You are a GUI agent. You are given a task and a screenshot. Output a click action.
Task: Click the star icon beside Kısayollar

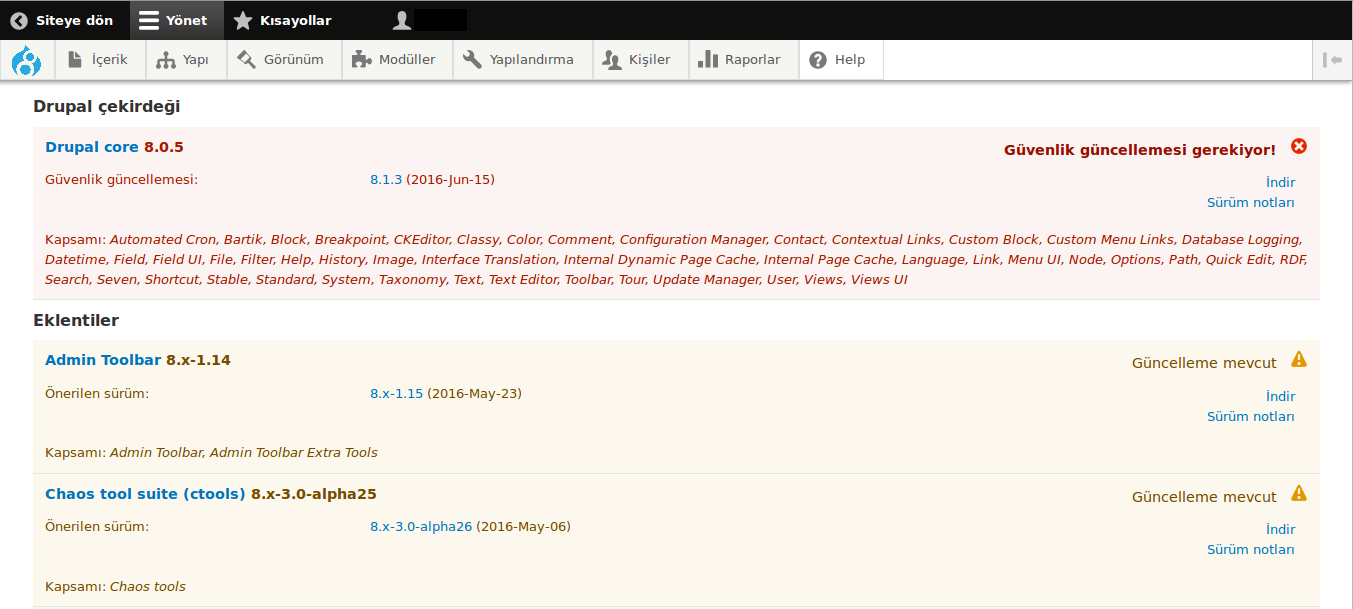[x=243, y=20]
